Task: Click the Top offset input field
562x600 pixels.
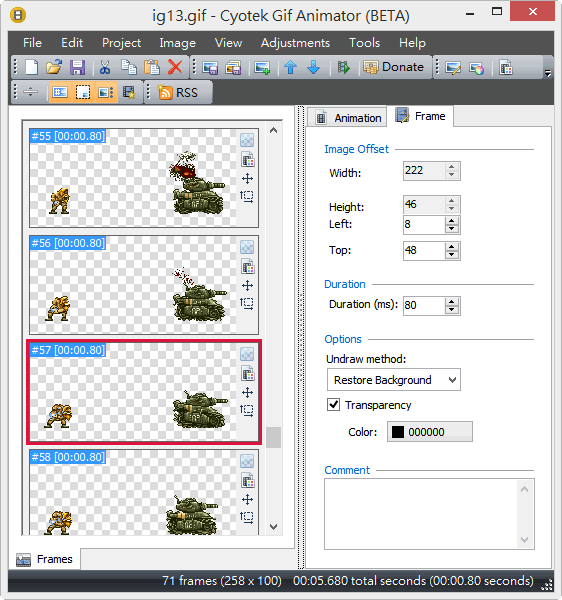Action: 424,251
